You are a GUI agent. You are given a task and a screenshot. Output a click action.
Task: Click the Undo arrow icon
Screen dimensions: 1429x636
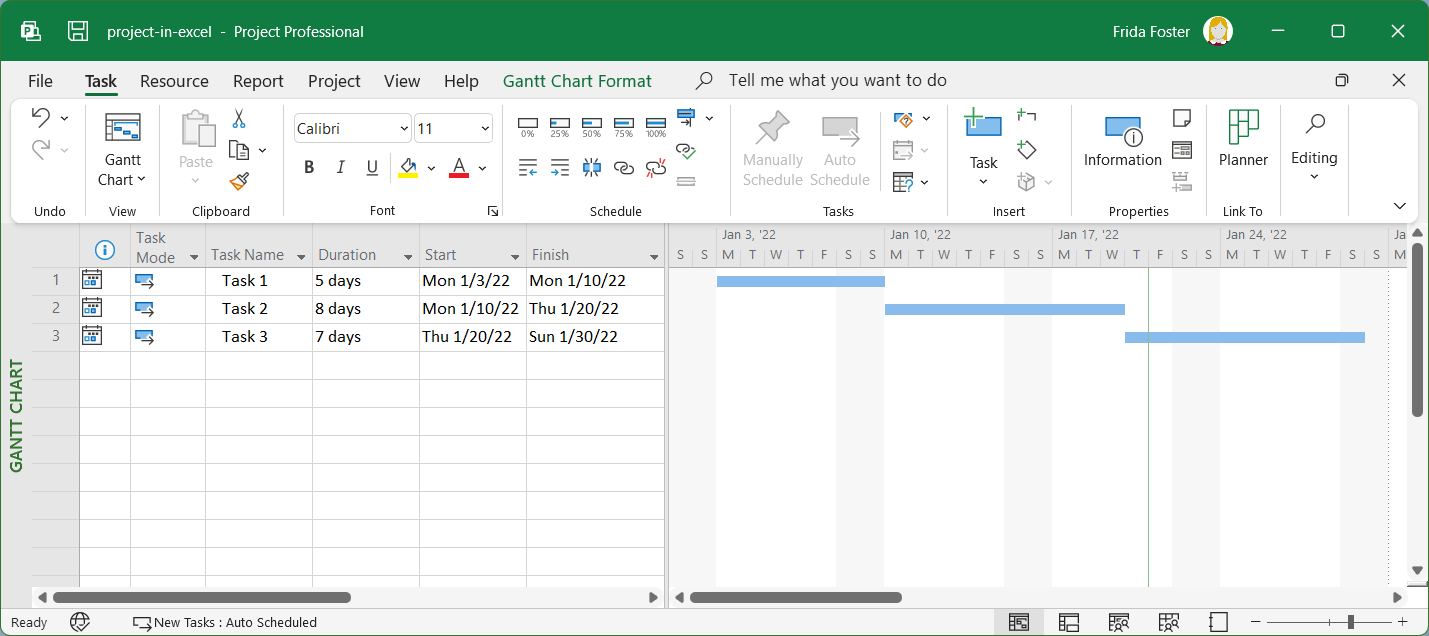click(x=41, y=118)
